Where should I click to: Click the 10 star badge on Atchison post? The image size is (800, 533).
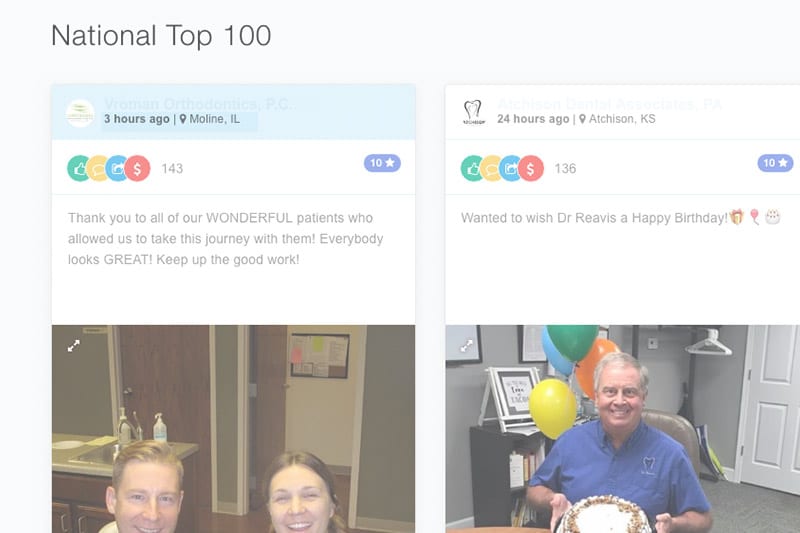tap(775, 163)
